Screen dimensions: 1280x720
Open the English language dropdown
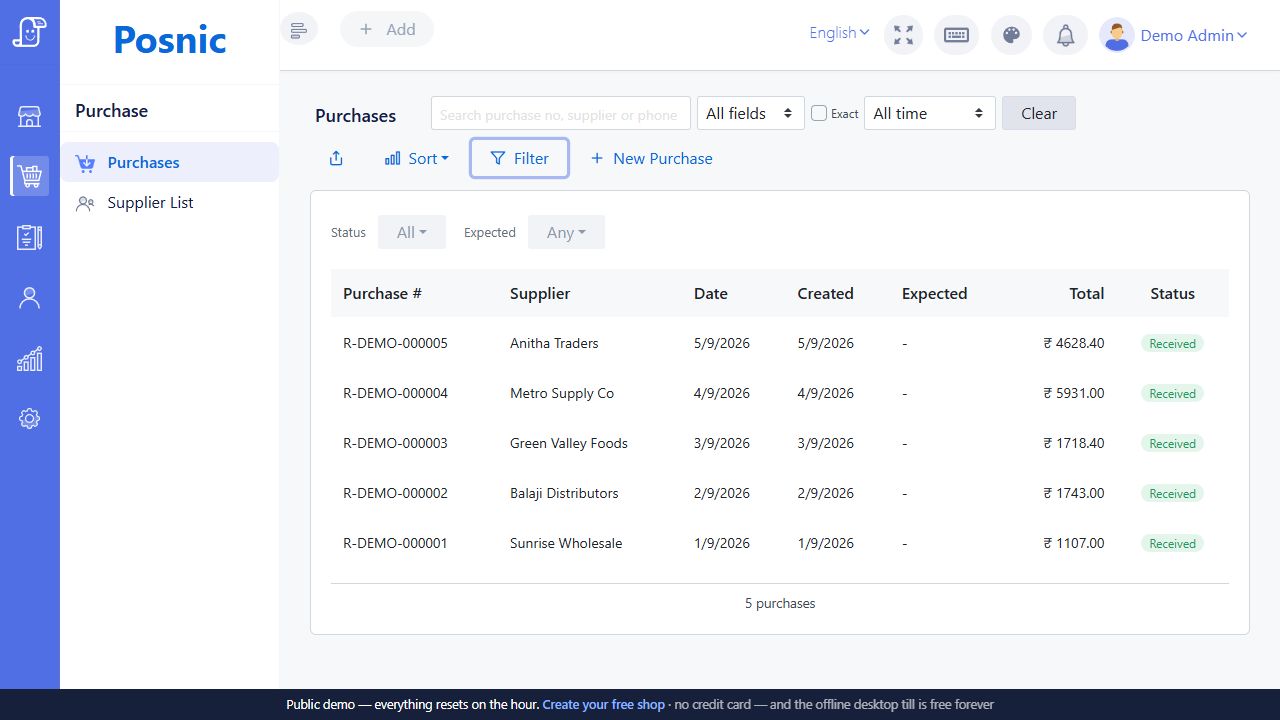pos(839,33)
